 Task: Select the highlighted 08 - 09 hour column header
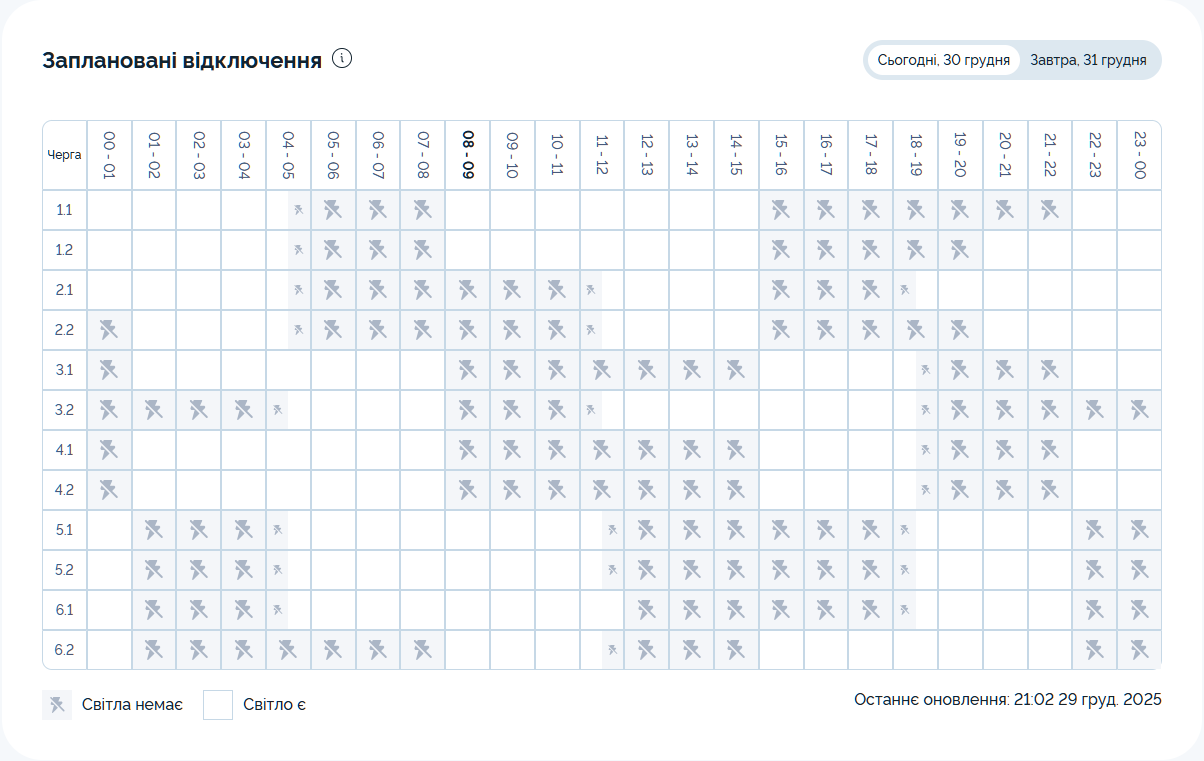point(467,155)
